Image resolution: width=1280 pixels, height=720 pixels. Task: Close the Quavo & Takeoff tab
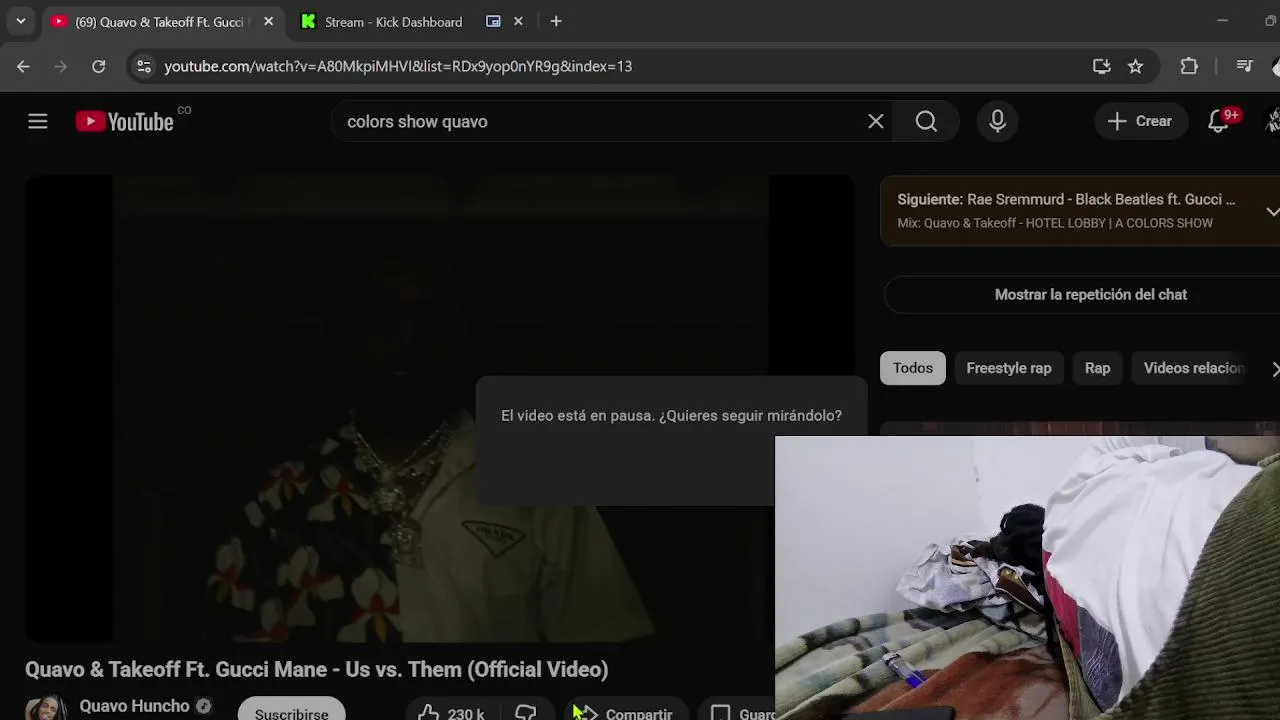tap(268, 21)
